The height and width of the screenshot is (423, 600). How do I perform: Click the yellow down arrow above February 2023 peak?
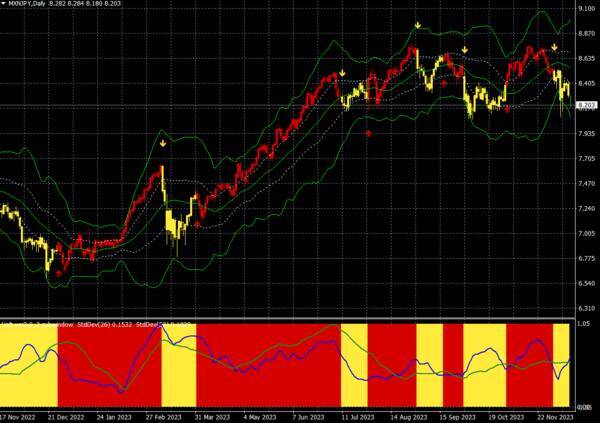163,144
